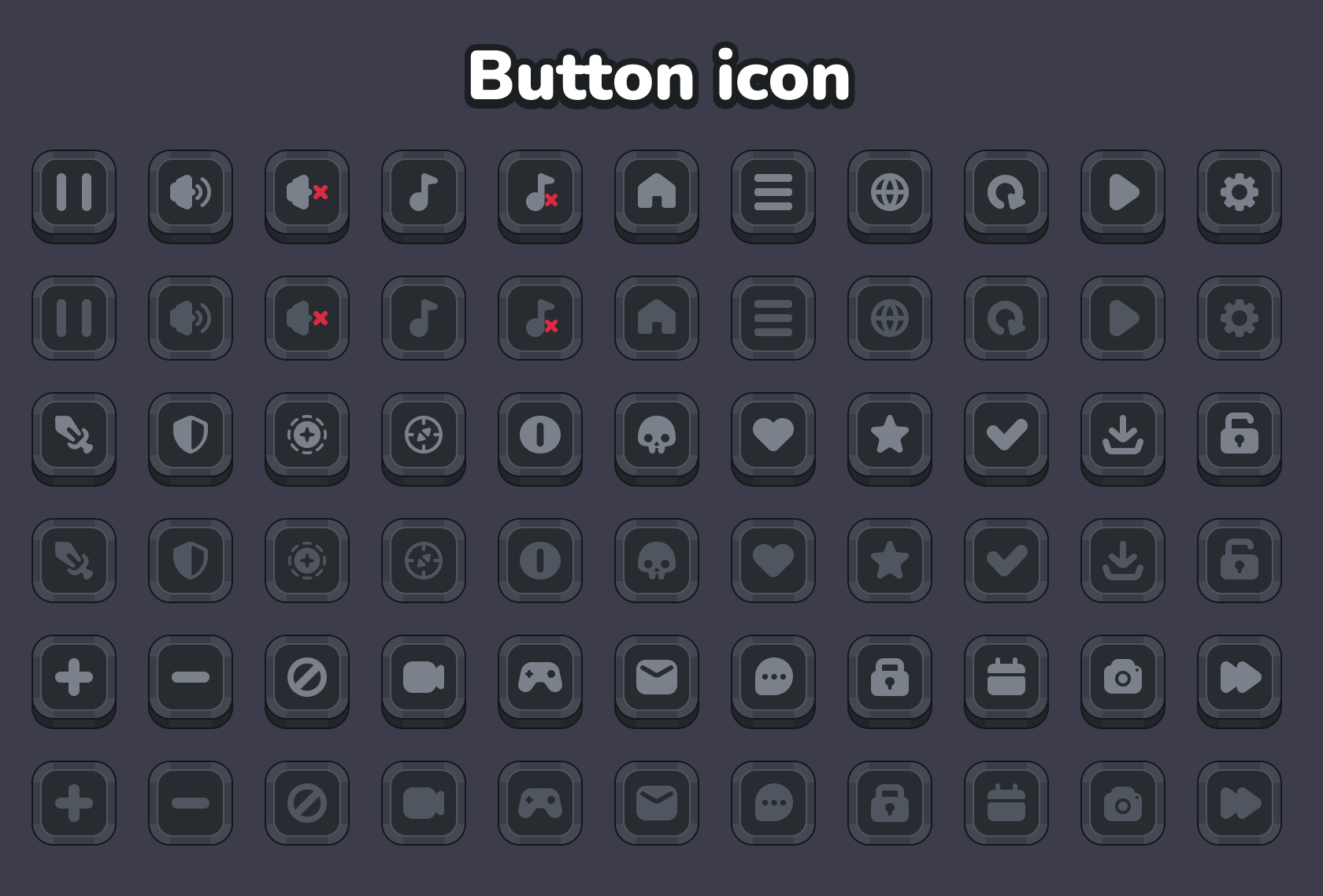Viewport: 1323px width, 896px height.
Task: Select the dimmed pressed star icon
Action: (x=890, y=561)
